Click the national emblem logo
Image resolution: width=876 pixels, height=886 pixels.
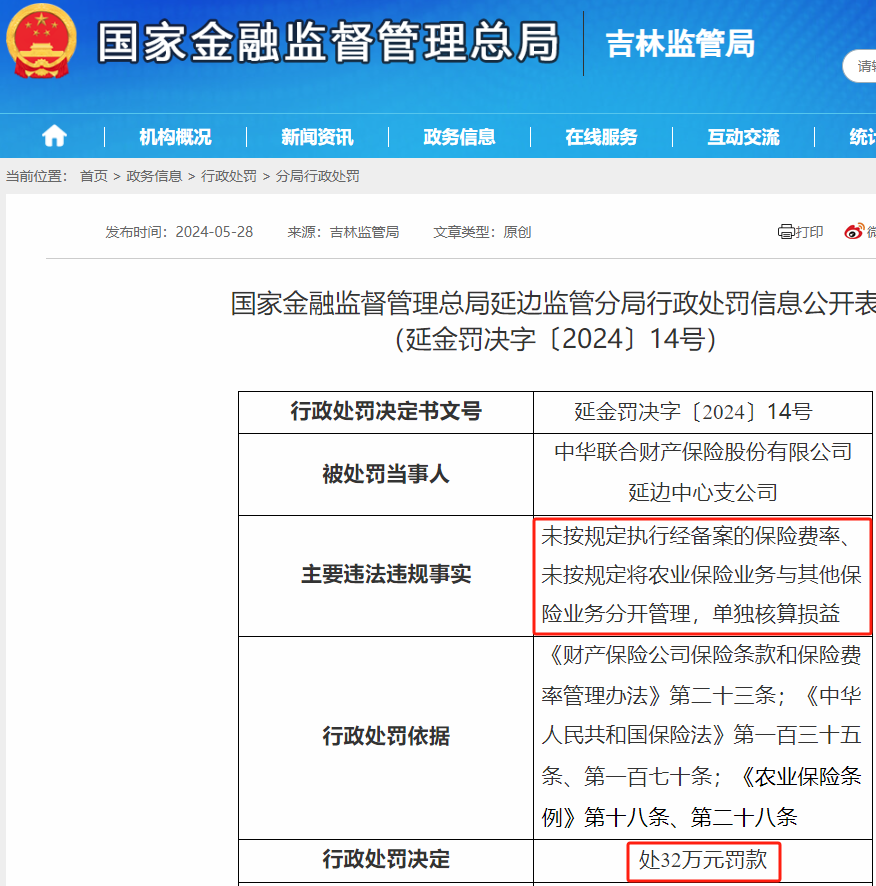[x=40, y=44]
